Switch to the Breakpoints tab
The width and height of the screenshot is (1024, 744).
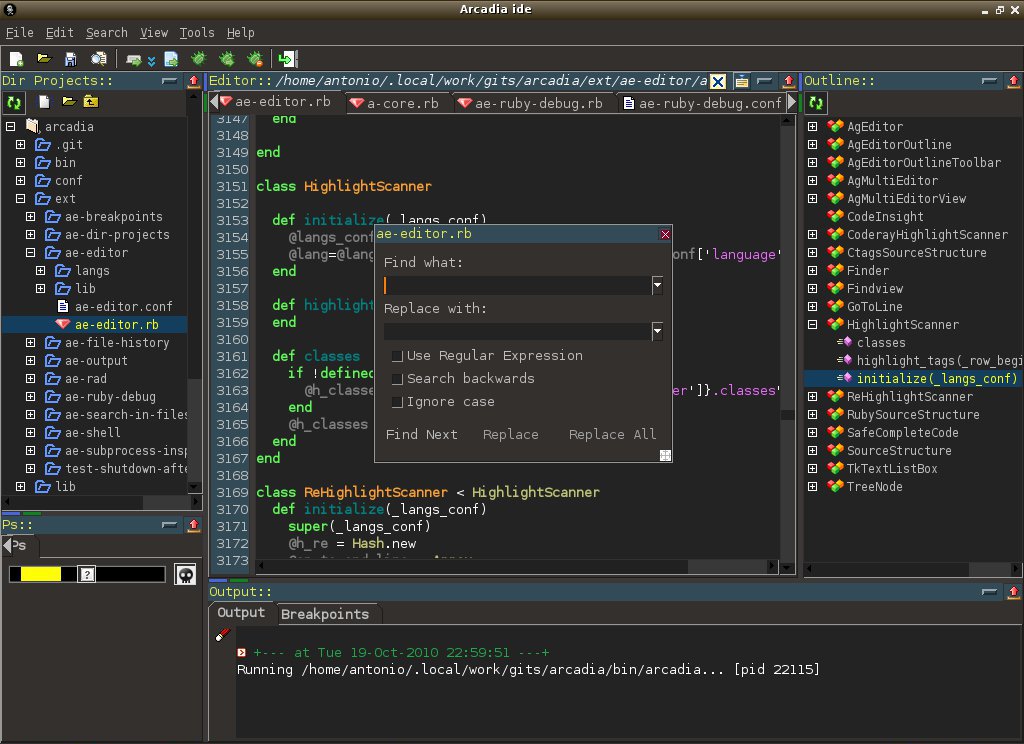coord(324,614)
